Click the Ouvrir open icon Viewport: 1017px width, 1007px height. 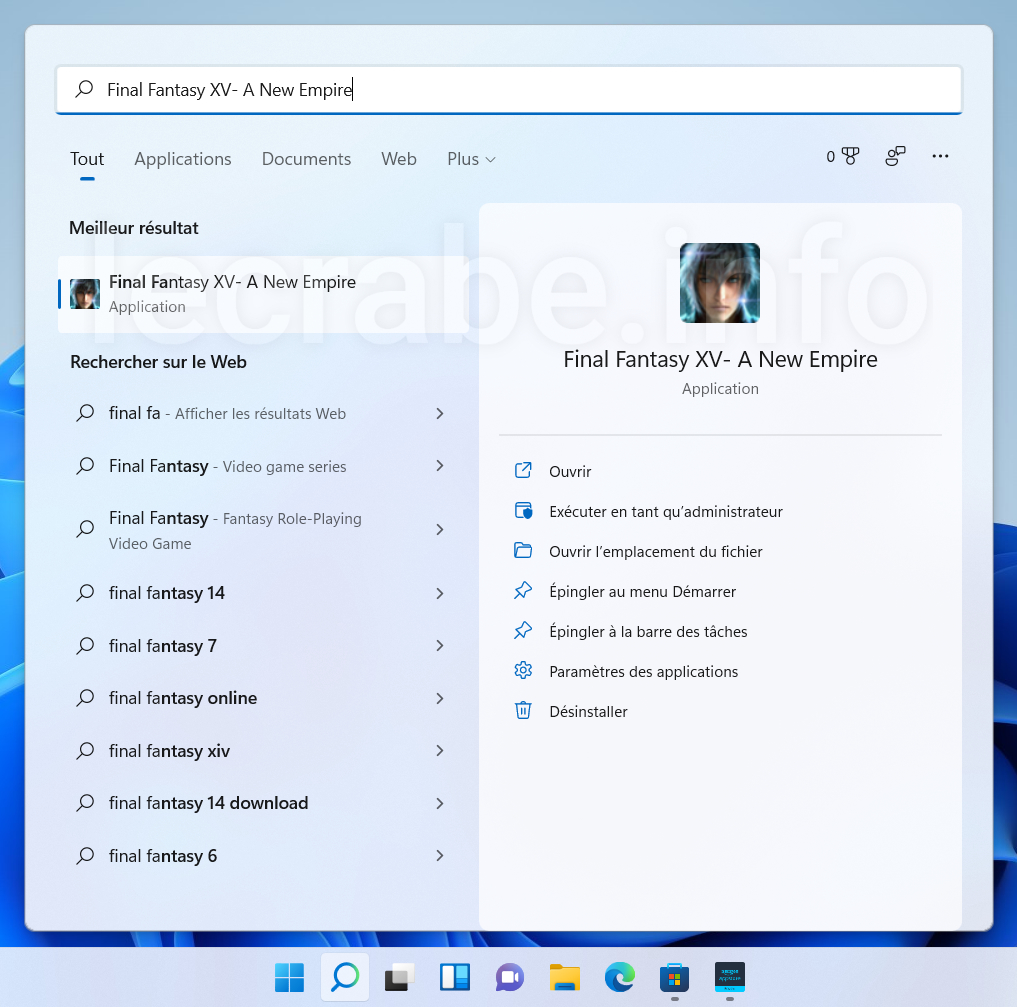pos(523,471)
